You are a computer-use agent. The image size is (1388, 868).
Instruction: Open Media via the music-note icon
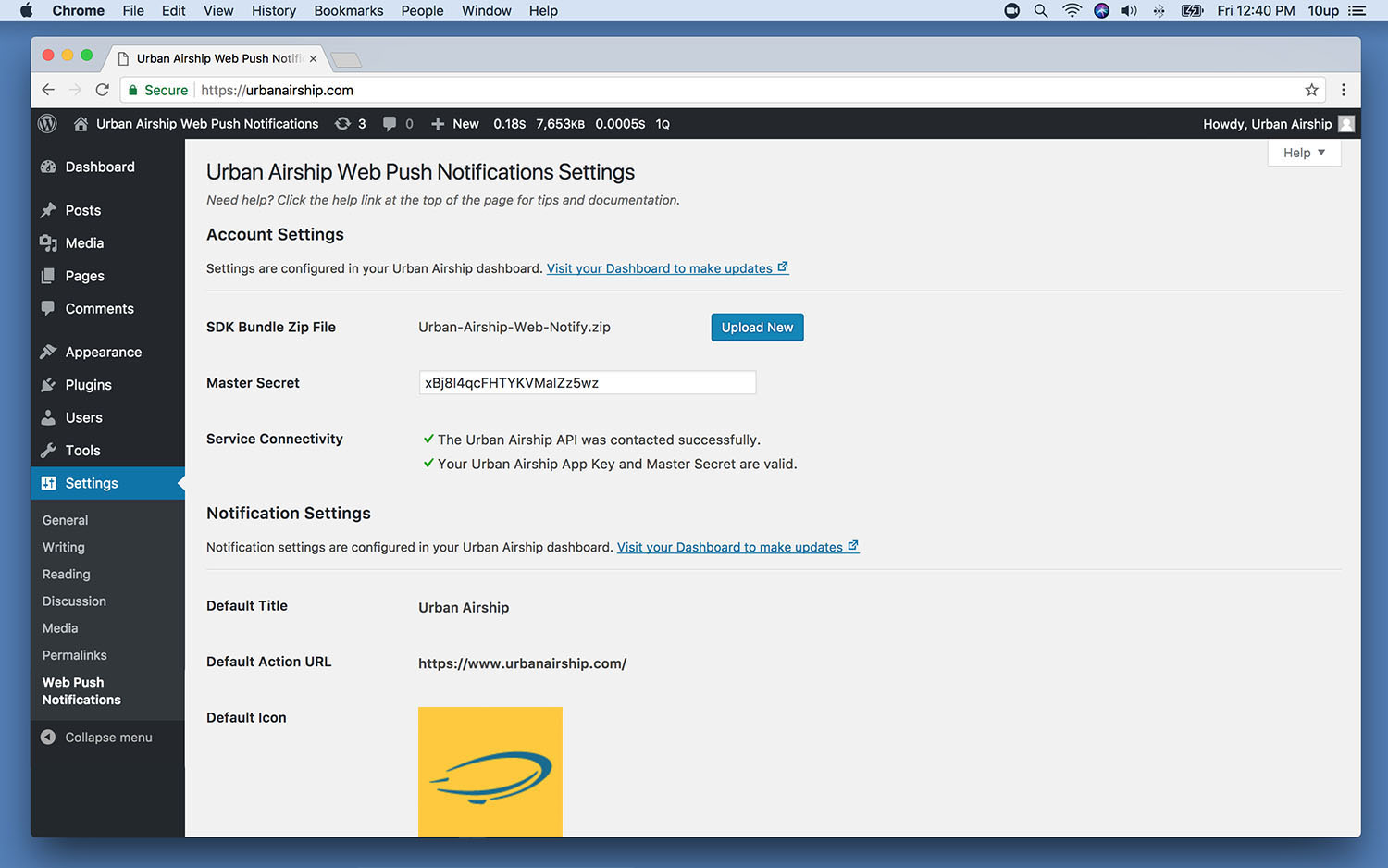(48, 242)
